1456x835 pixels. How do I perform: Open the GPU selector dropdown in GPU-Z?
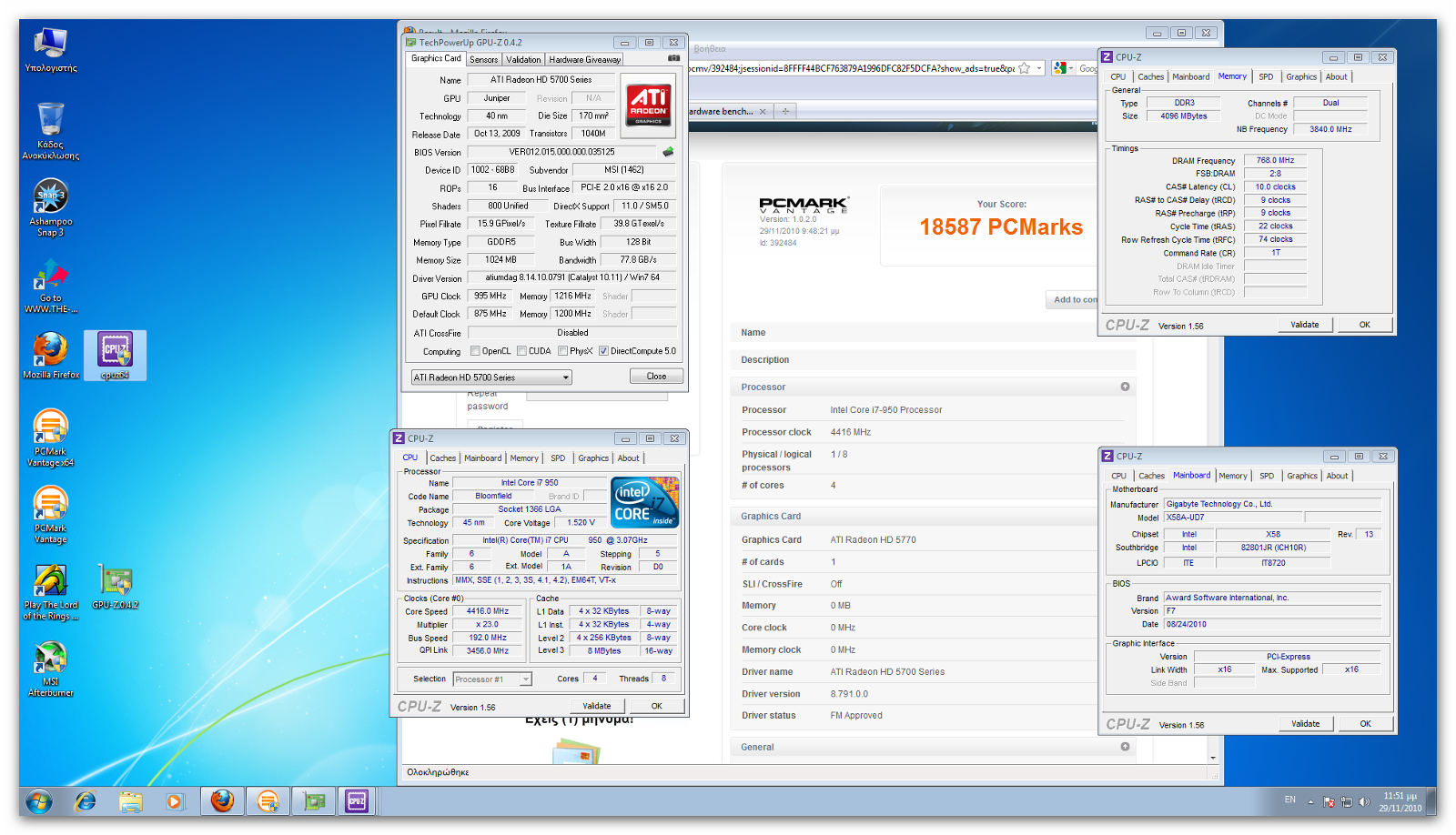pos(491,377)
